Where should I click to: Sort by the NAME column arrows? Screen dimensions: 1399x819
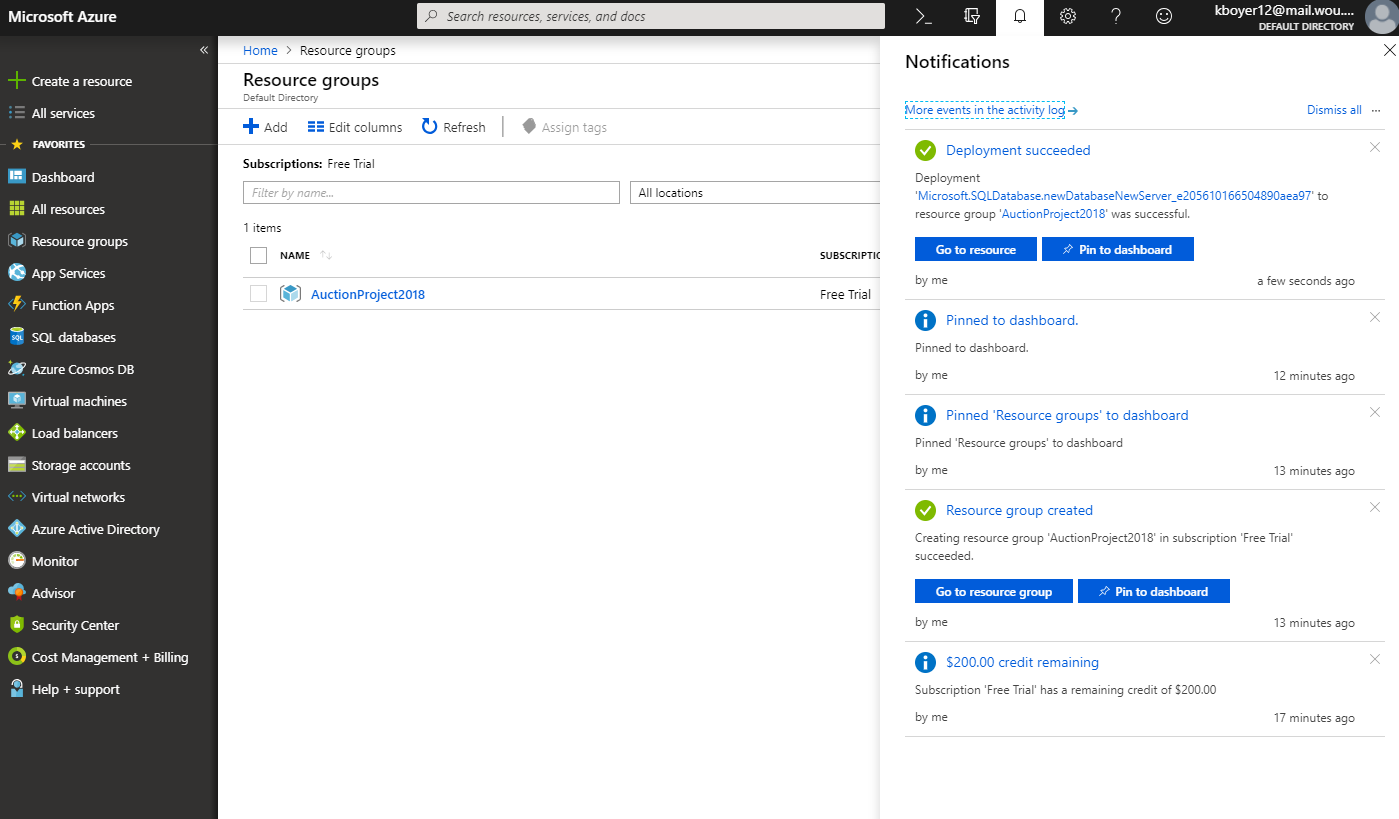point(326,255)
